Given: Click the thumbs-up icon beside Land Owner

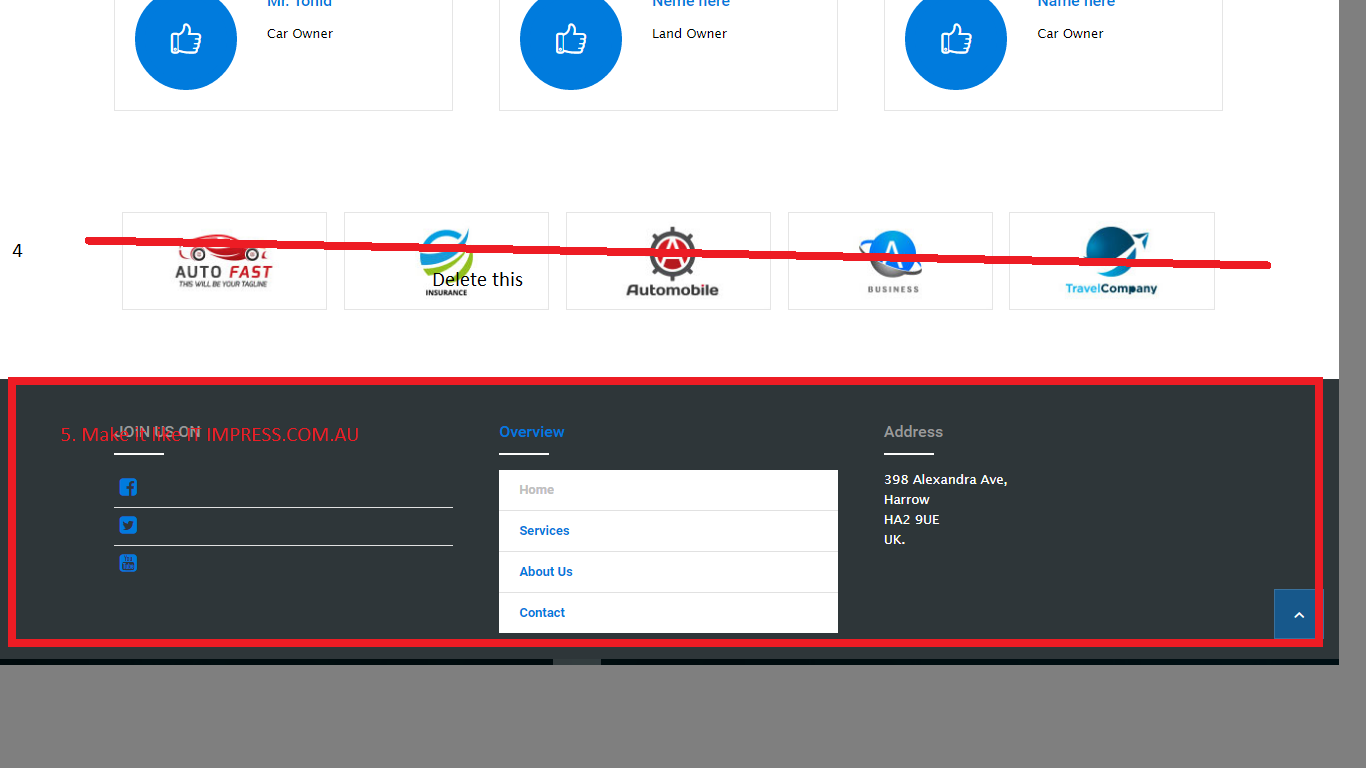Looking at the screenshot, I should pos(570,40).
